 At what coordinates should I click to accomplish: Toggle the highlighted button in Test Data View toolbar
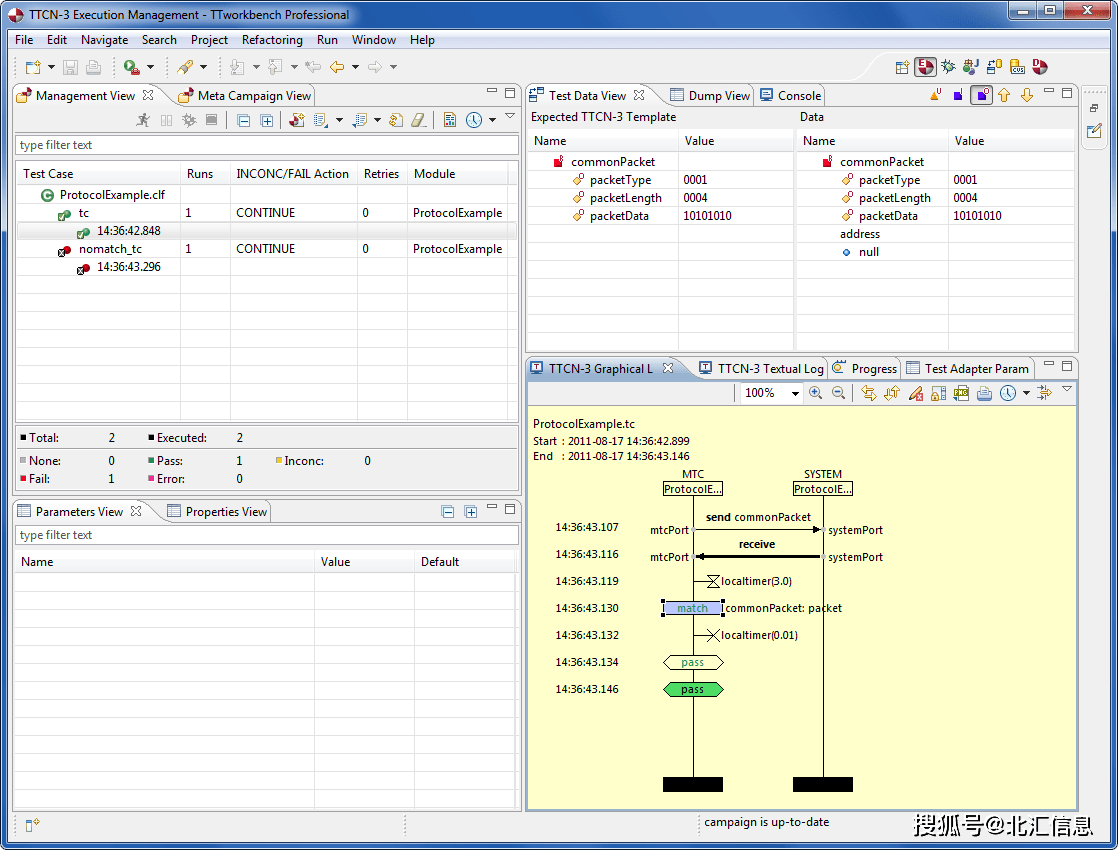coord(982,96)
